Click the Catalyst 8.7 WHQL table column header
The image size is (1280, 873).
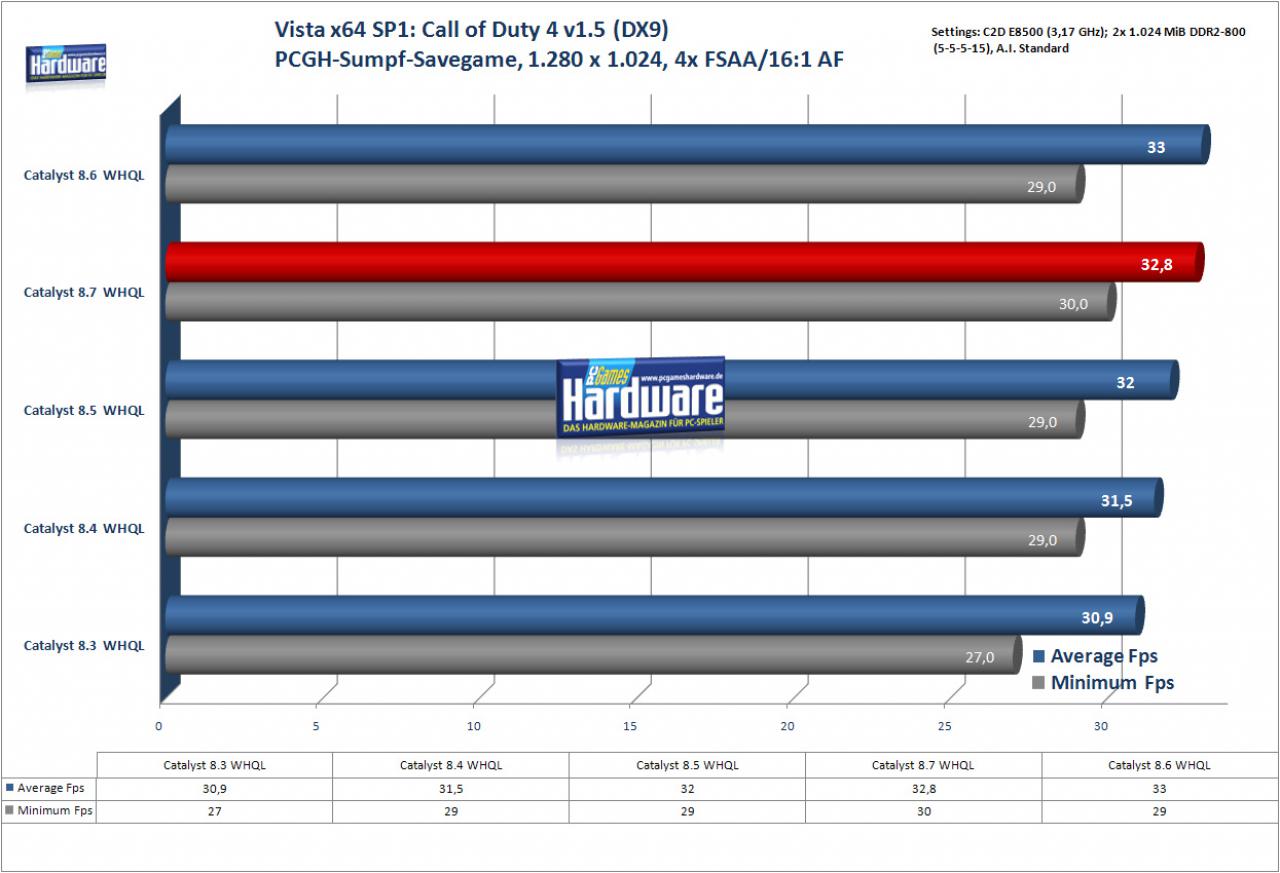923,765
